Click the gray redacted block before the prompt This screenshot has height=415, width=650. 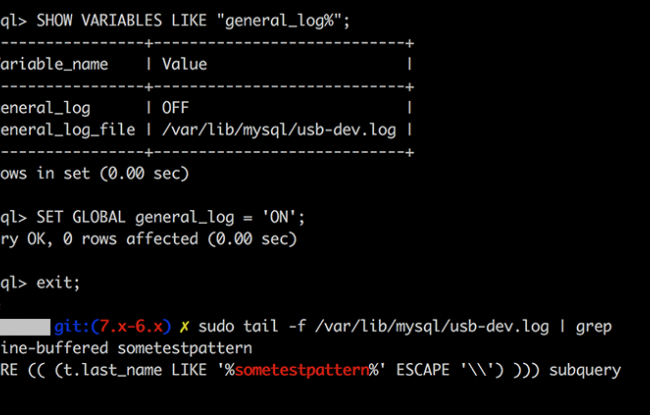25,327
